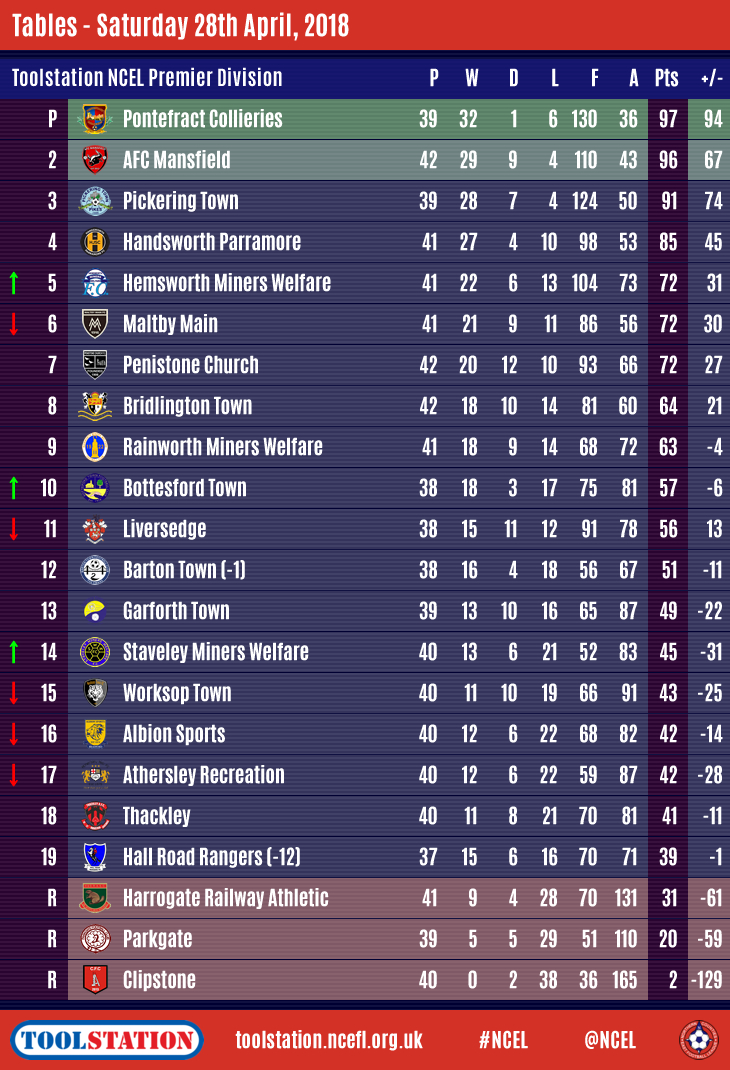Select the Harrogate Railway Athletic row name
Viewport: 730px width, 1070px height.
(225, 898)
